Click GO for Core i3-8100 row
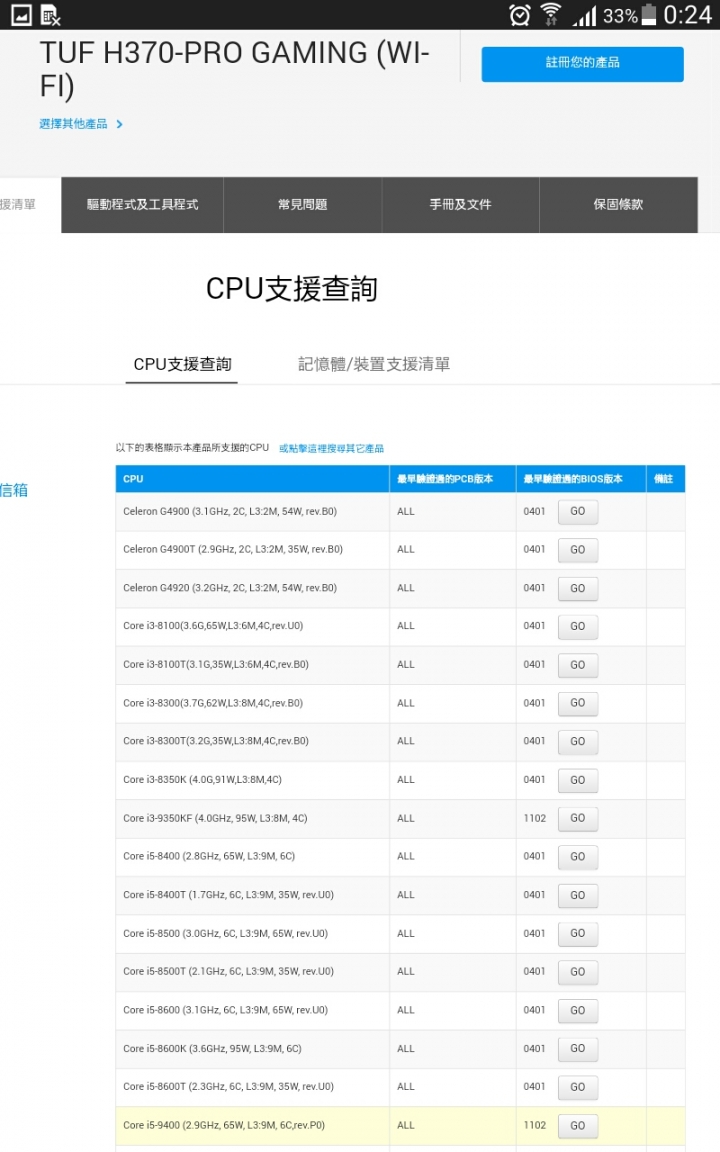 578,627
